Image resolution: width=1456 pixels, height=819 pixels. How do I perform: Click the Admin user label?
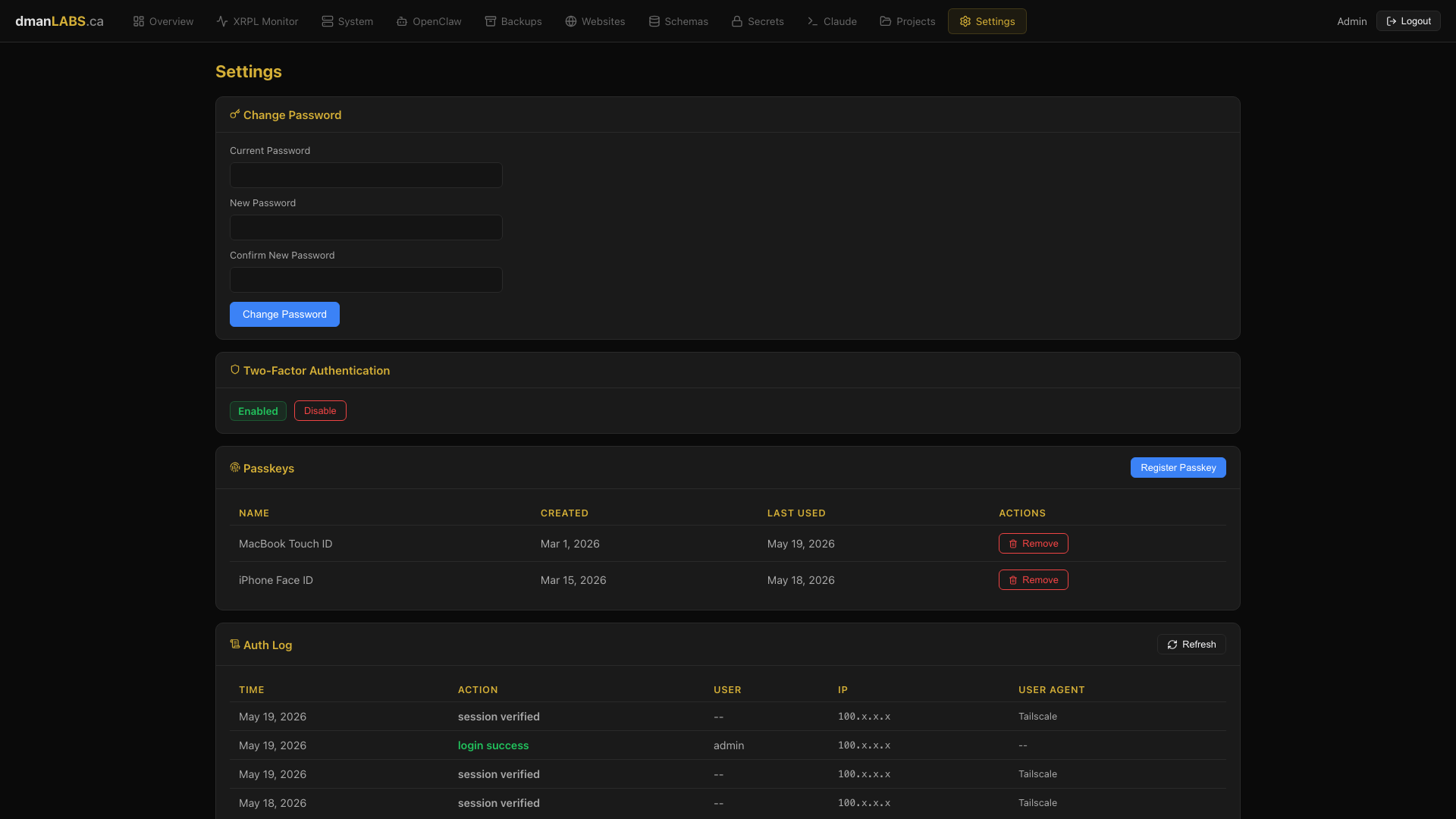point(1351,21)
